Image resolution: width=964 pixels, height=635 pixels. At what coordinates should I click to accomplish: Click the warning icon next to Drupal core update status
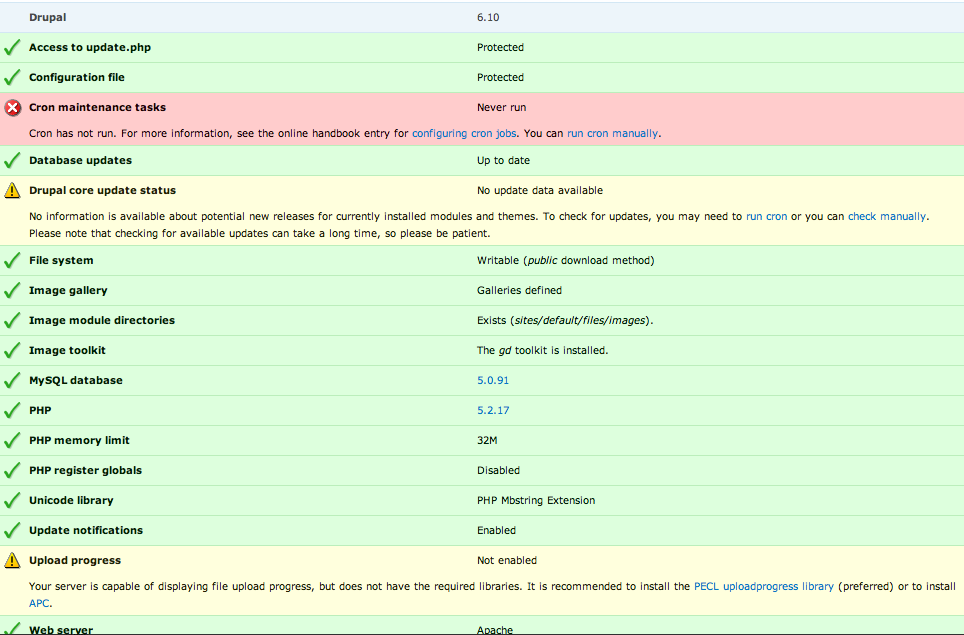12,190
